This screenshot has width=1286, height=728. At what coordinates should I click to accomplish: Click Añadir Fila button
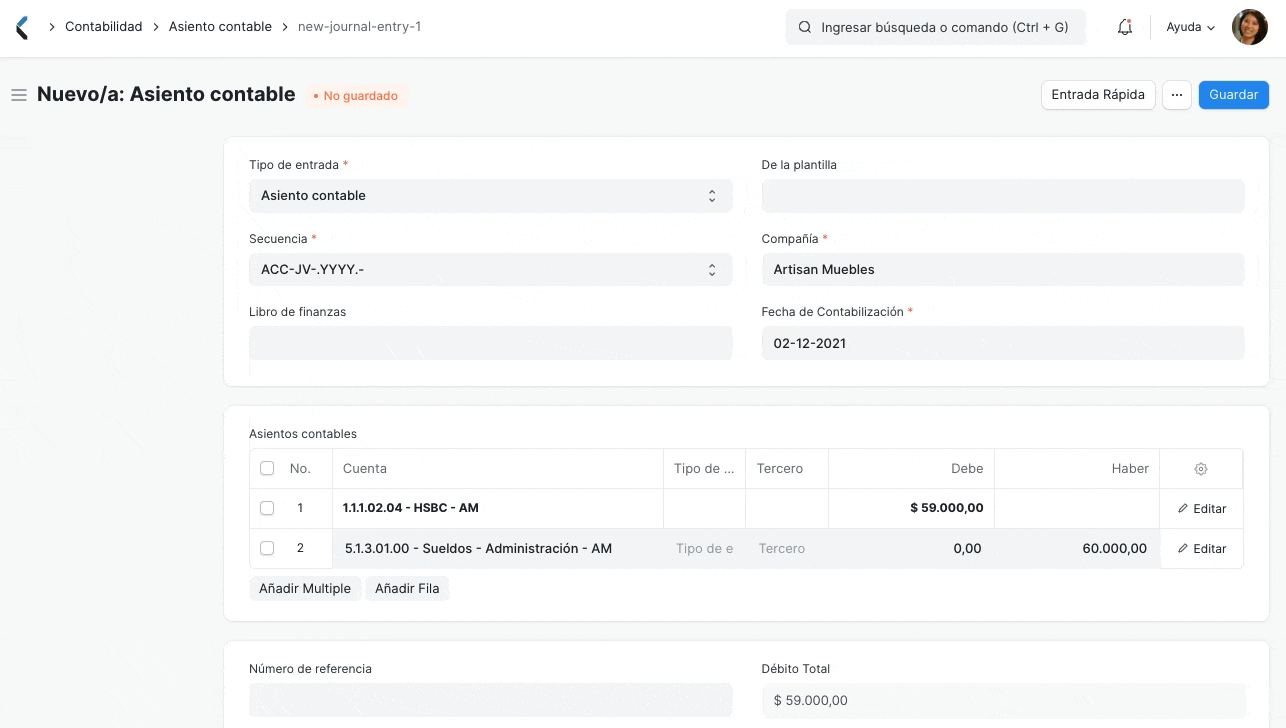pyautogui.click(x=407, y=589)
